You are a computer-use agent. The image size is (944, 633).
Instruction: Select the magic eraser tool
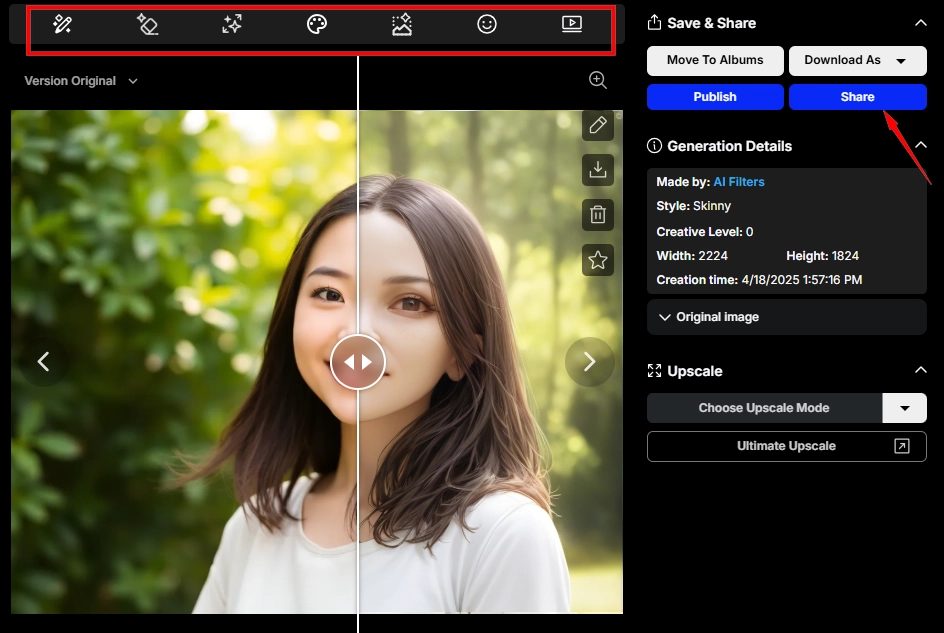click(147, 25)
